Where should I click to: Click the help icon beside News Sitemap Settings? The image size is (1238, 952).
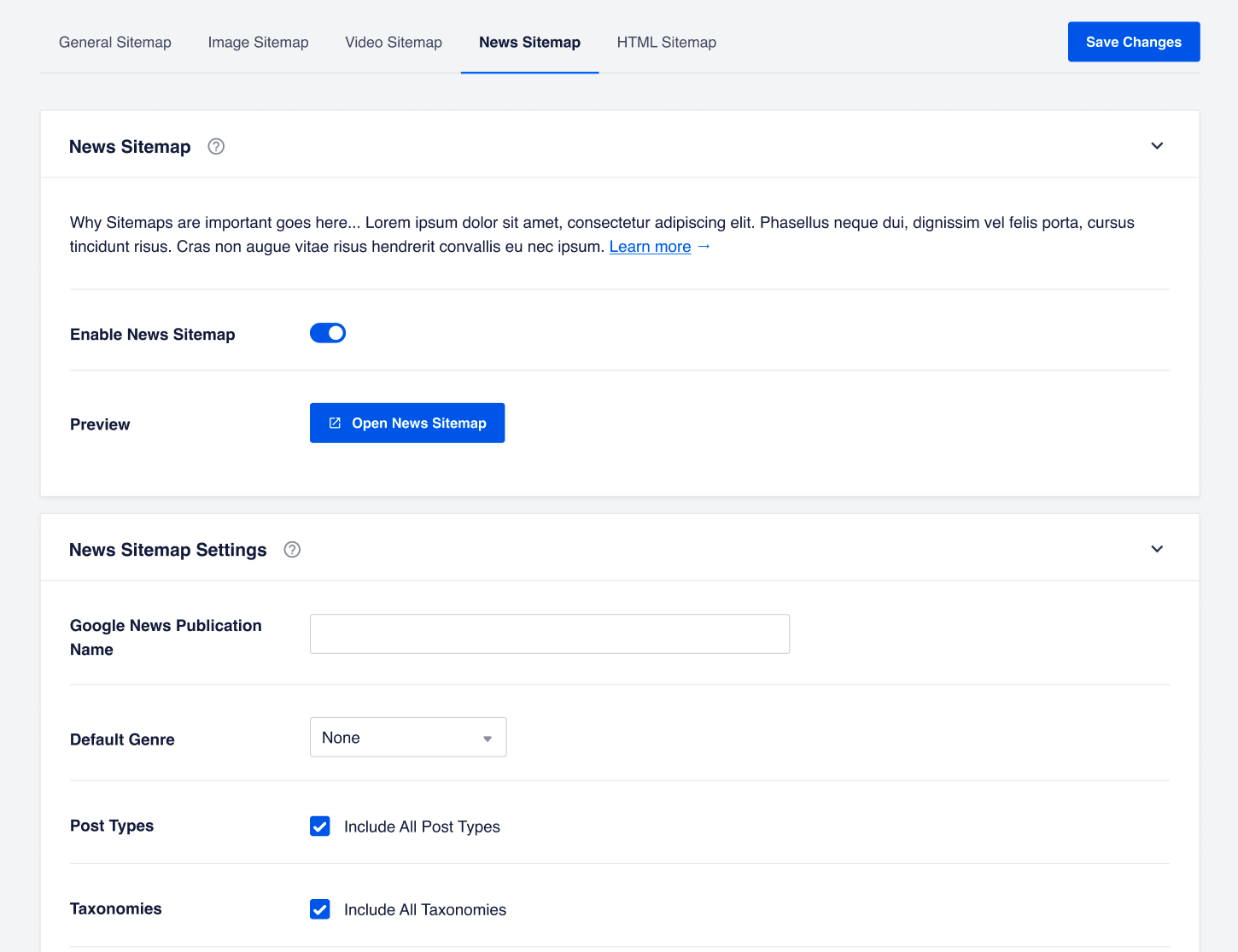[x=292, y=550]
